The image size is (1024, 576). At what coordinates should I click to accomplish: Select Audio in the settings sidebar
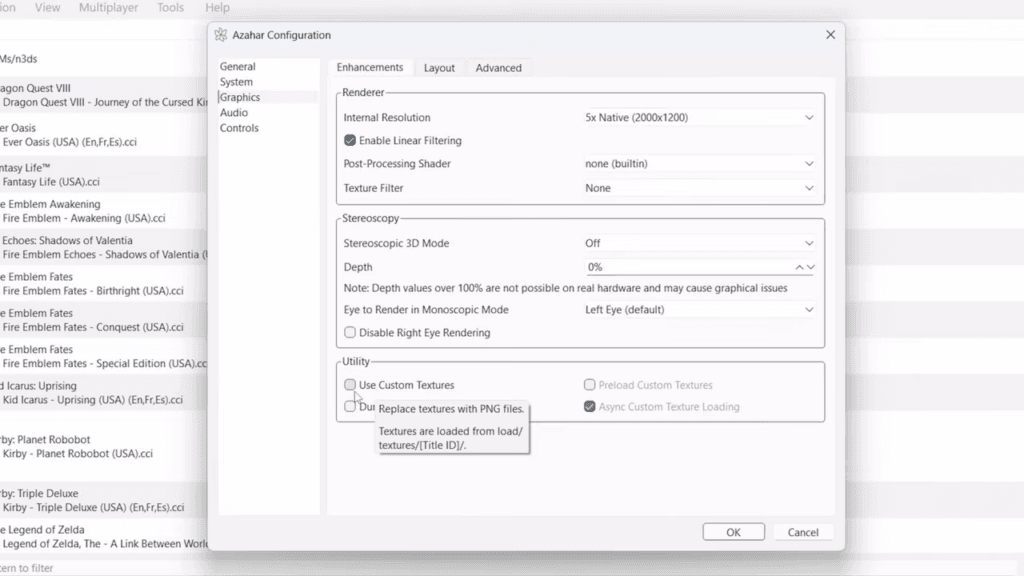coord(234,112)
